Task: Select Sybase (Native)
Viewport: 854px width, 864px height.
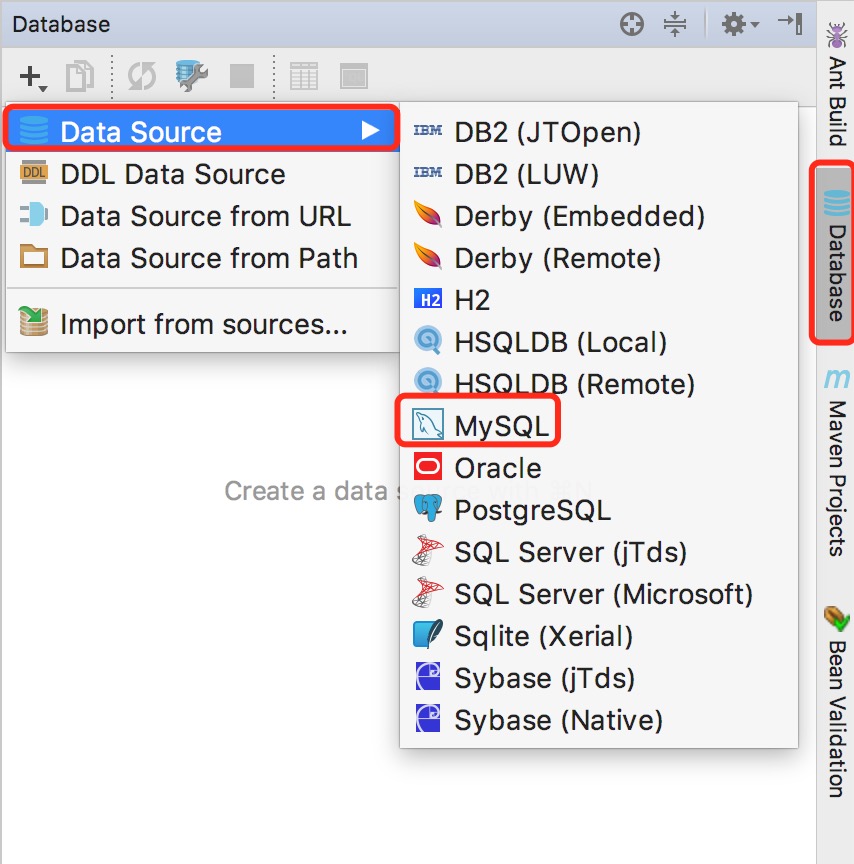Action: (x=598, y=720)
